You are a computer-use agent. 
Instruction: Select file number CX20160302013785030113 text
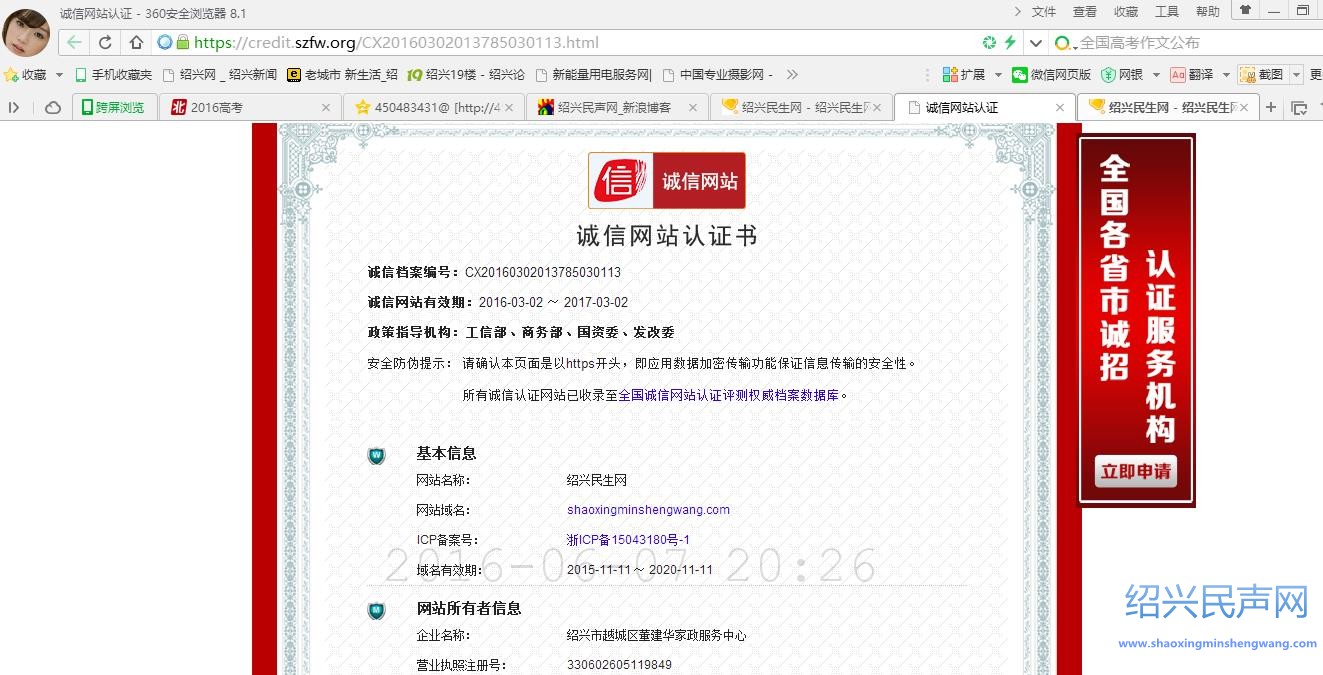point(543,272)
